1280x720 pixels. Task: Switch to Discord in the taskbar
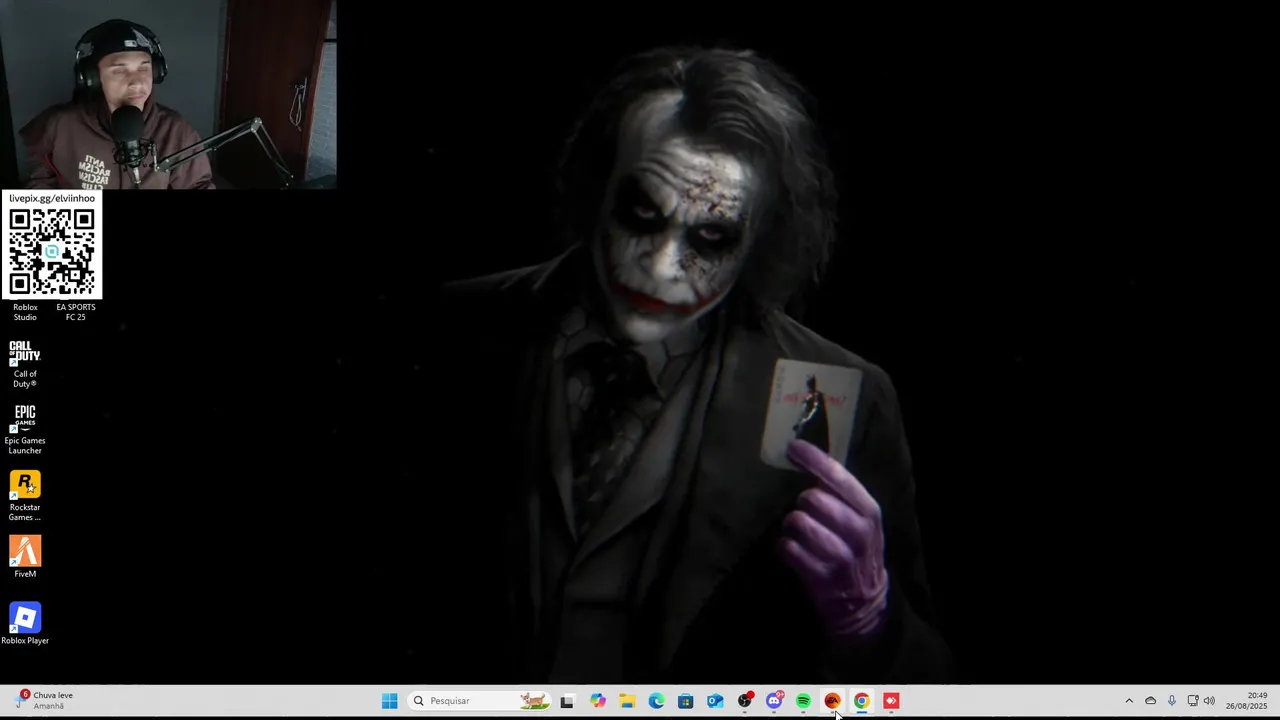point(774,701)
